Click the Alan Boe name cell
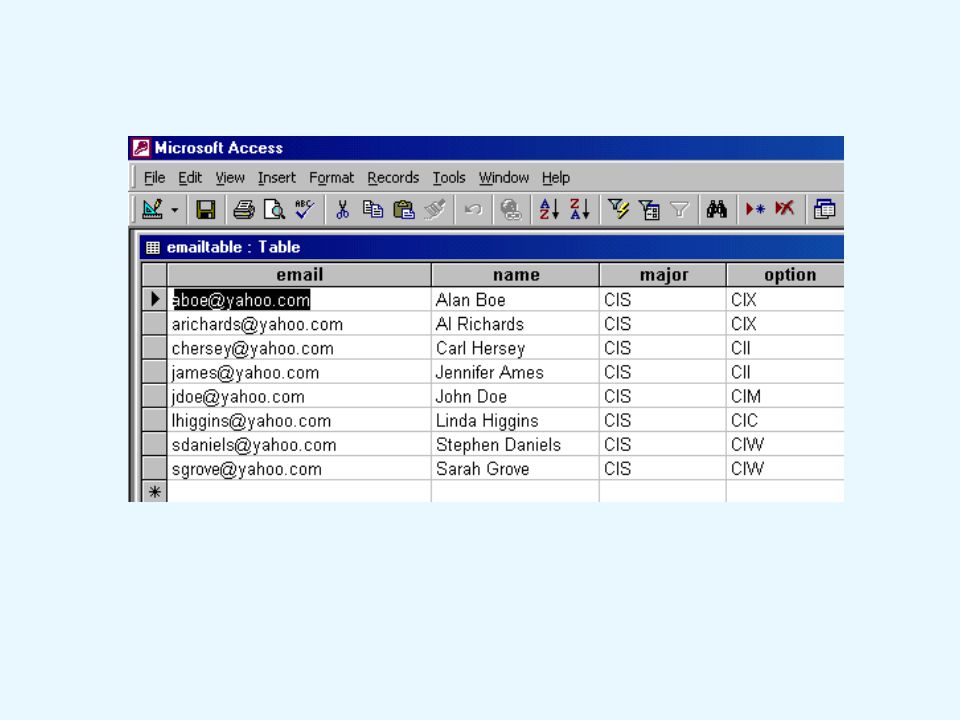 click(516, 299)
